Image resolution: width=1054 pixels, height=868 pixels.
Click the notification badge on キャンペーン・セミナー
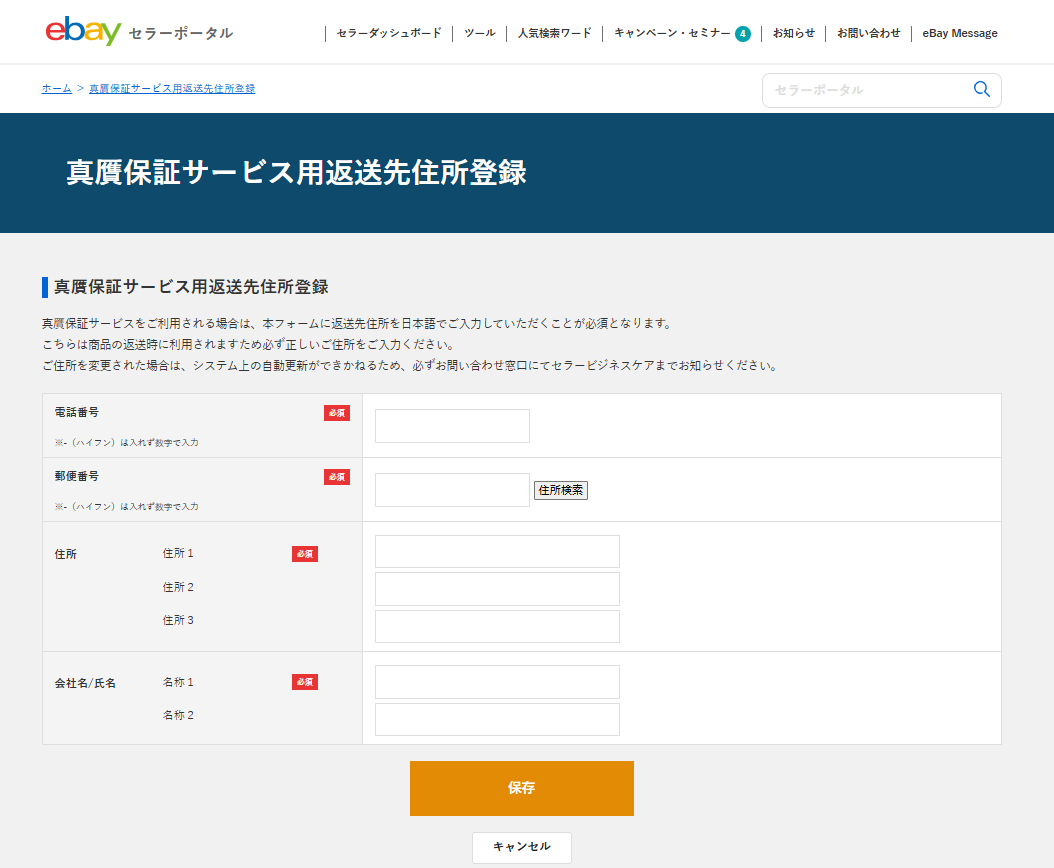point(742,32)
